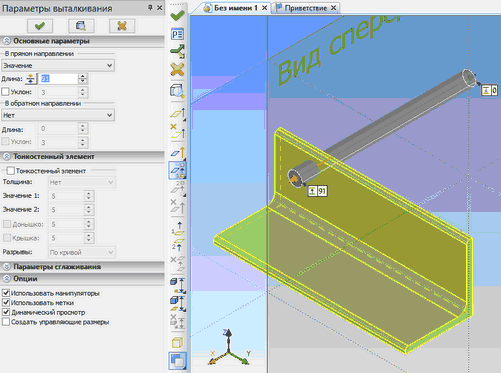Click the orange X icon in the vertical toolbar
This screenshot has width=501, height=373.
[x=177, y=70]
